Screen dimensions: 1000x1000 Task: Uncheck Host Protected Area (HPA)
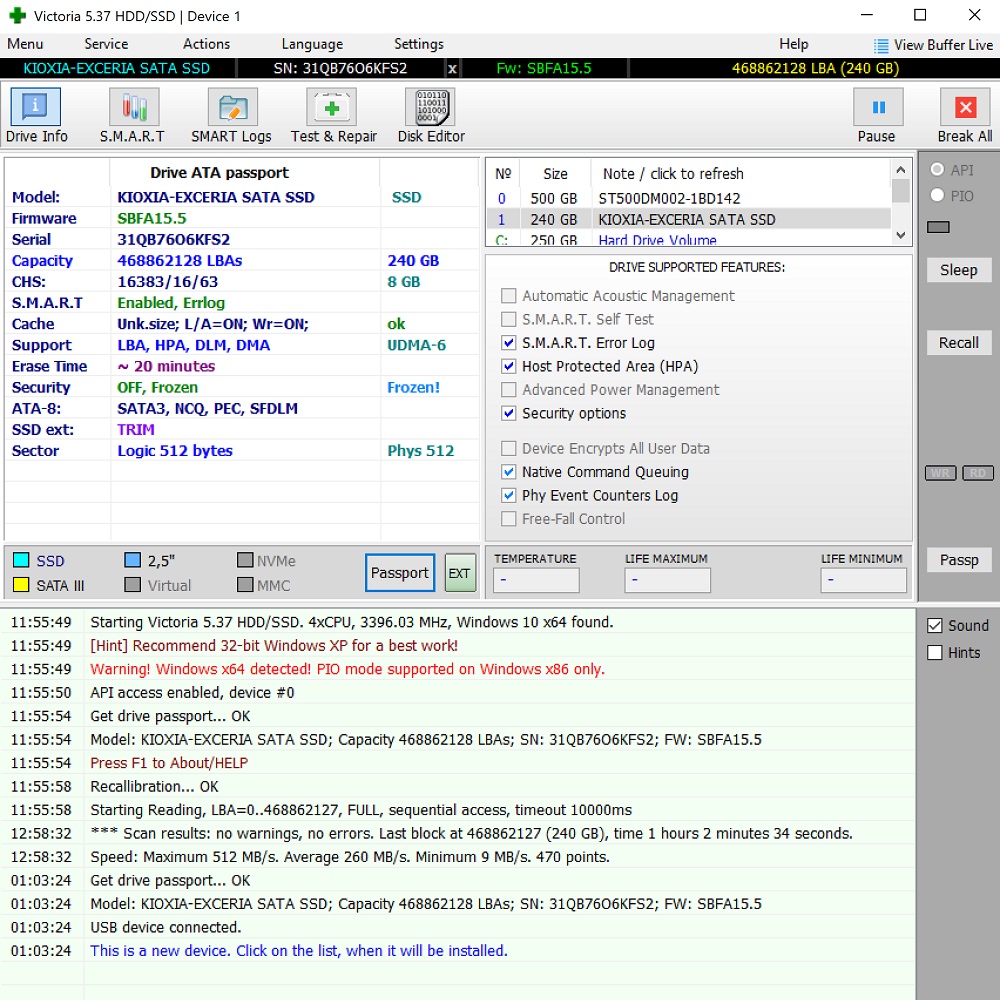[x=508, y=366]
